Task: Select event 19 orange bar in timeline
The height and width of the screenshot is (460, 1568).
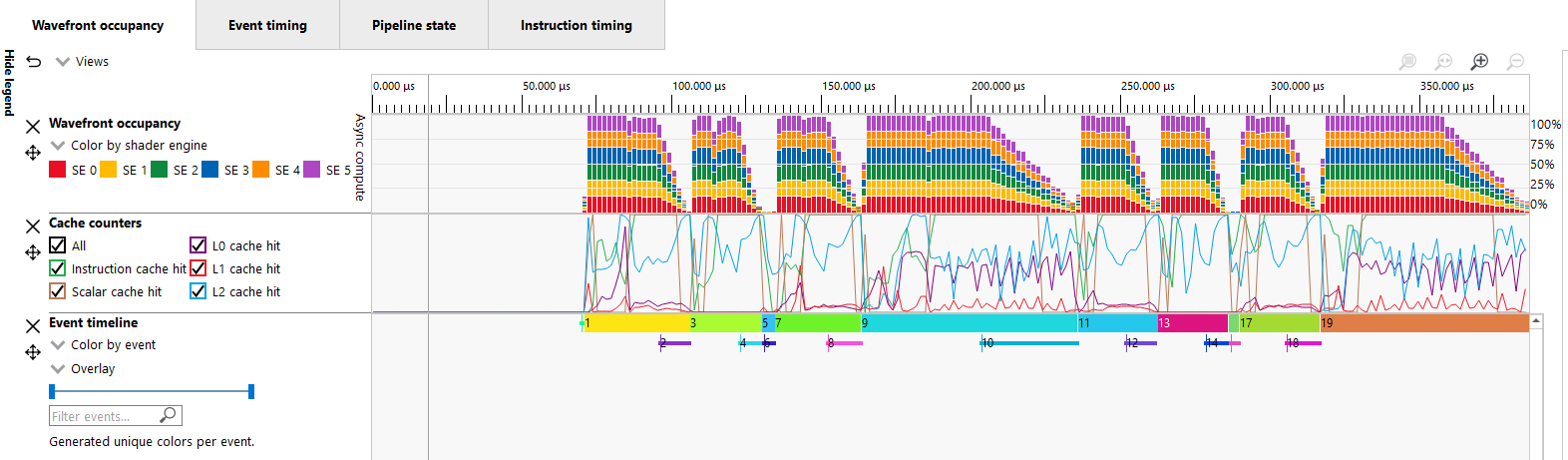Action: point(1424,323)
